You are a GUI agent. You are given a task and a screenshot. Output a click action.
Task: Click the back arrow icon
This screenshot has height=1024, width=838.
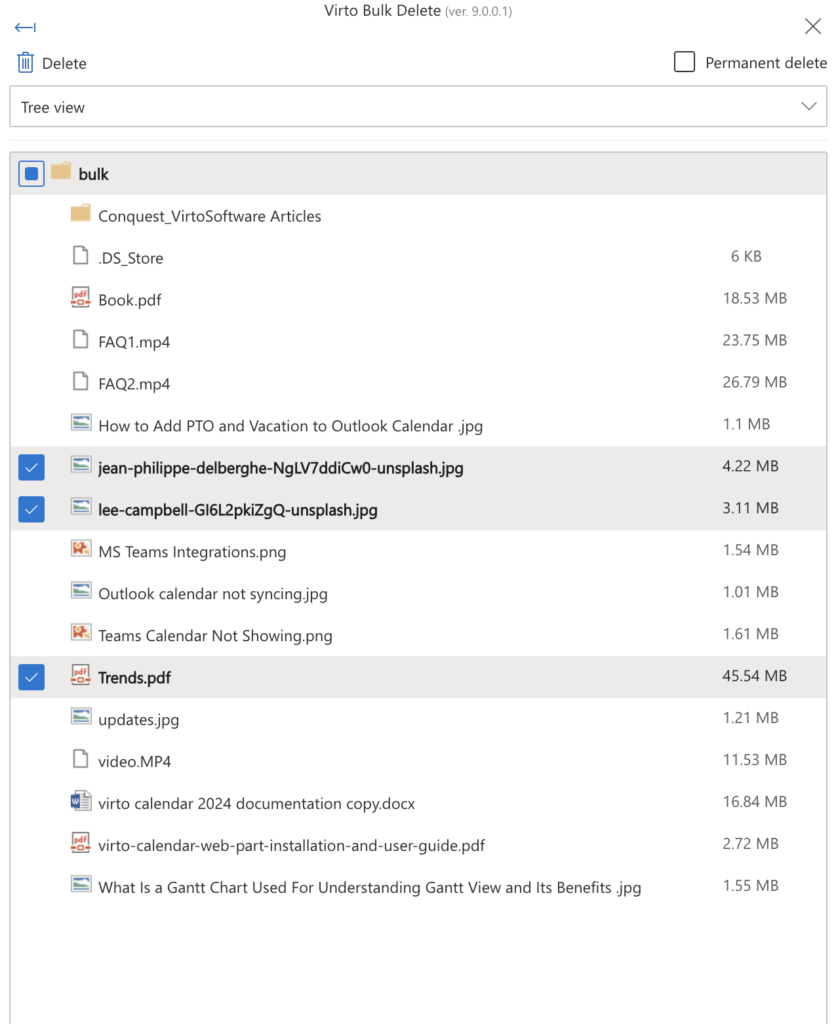[x=25, y=27]
